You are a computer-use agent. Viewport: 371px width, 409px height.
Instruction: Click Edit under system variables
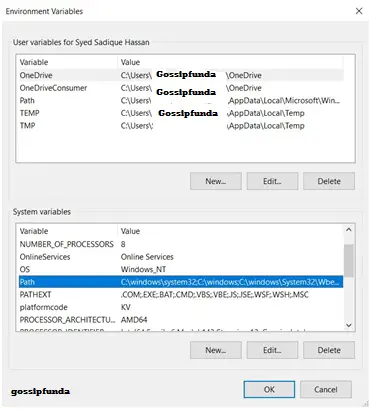(x=272, y=350)
